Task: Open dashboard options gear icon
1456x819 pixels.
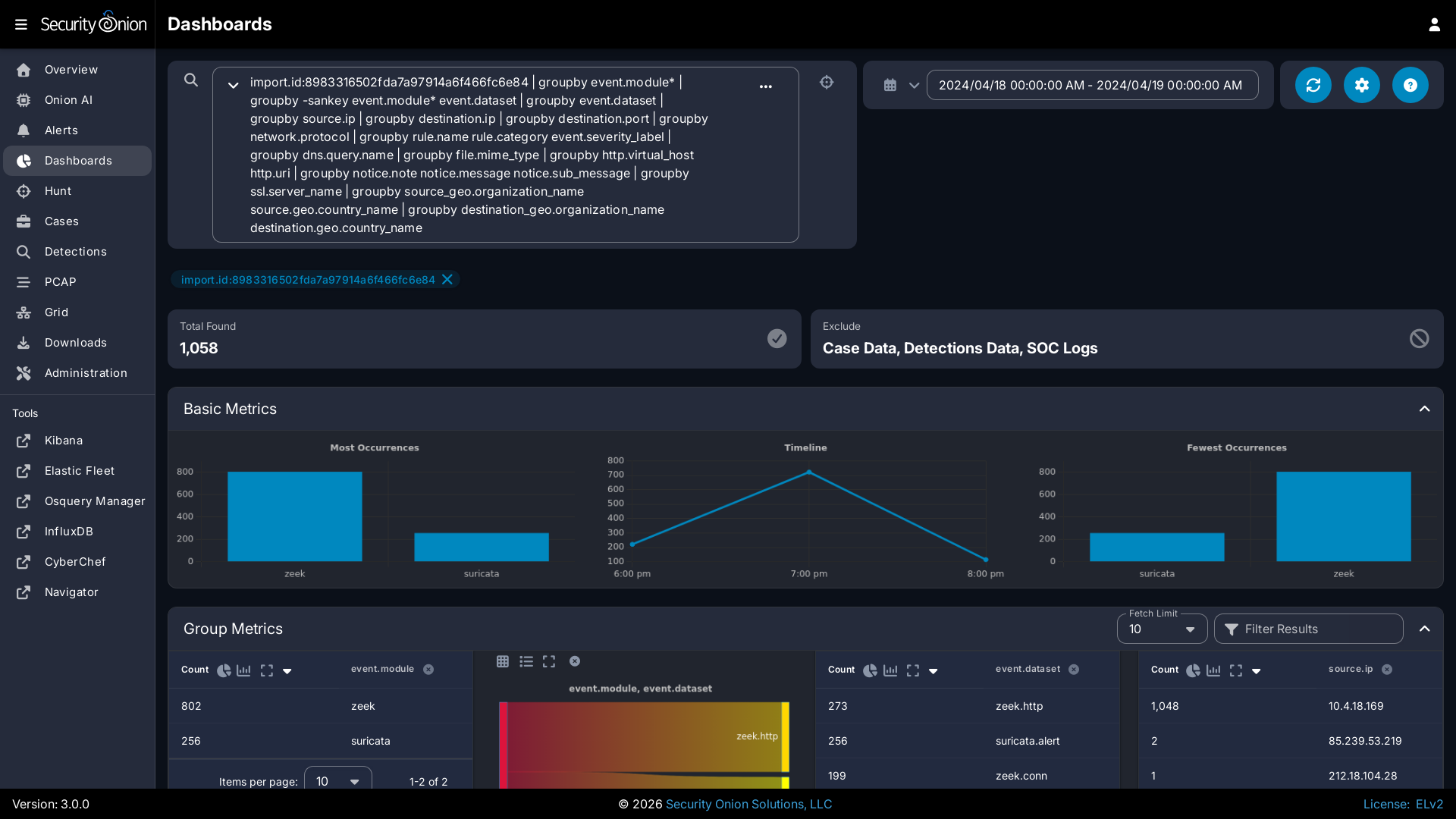Action: 1361,85
